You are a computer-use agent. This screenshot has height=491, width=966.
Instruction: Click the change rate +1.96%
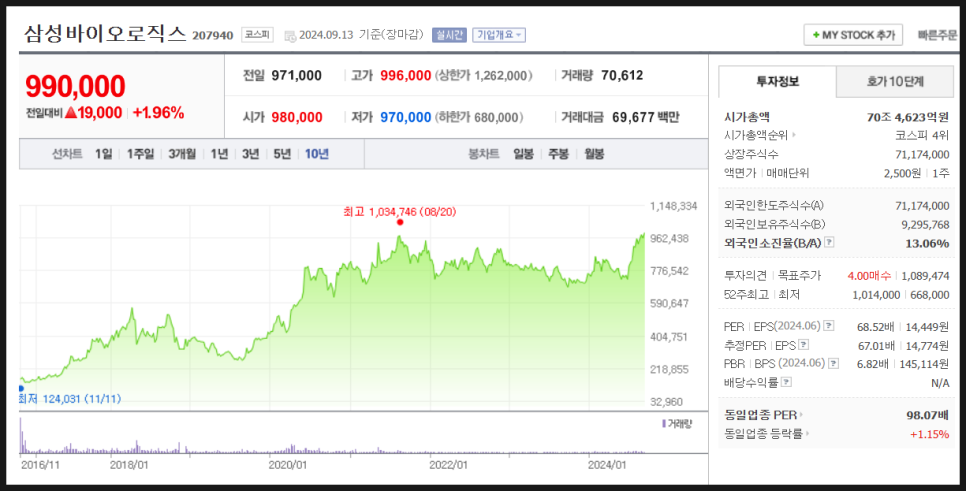pyautogui.click(x=158, y=113)
